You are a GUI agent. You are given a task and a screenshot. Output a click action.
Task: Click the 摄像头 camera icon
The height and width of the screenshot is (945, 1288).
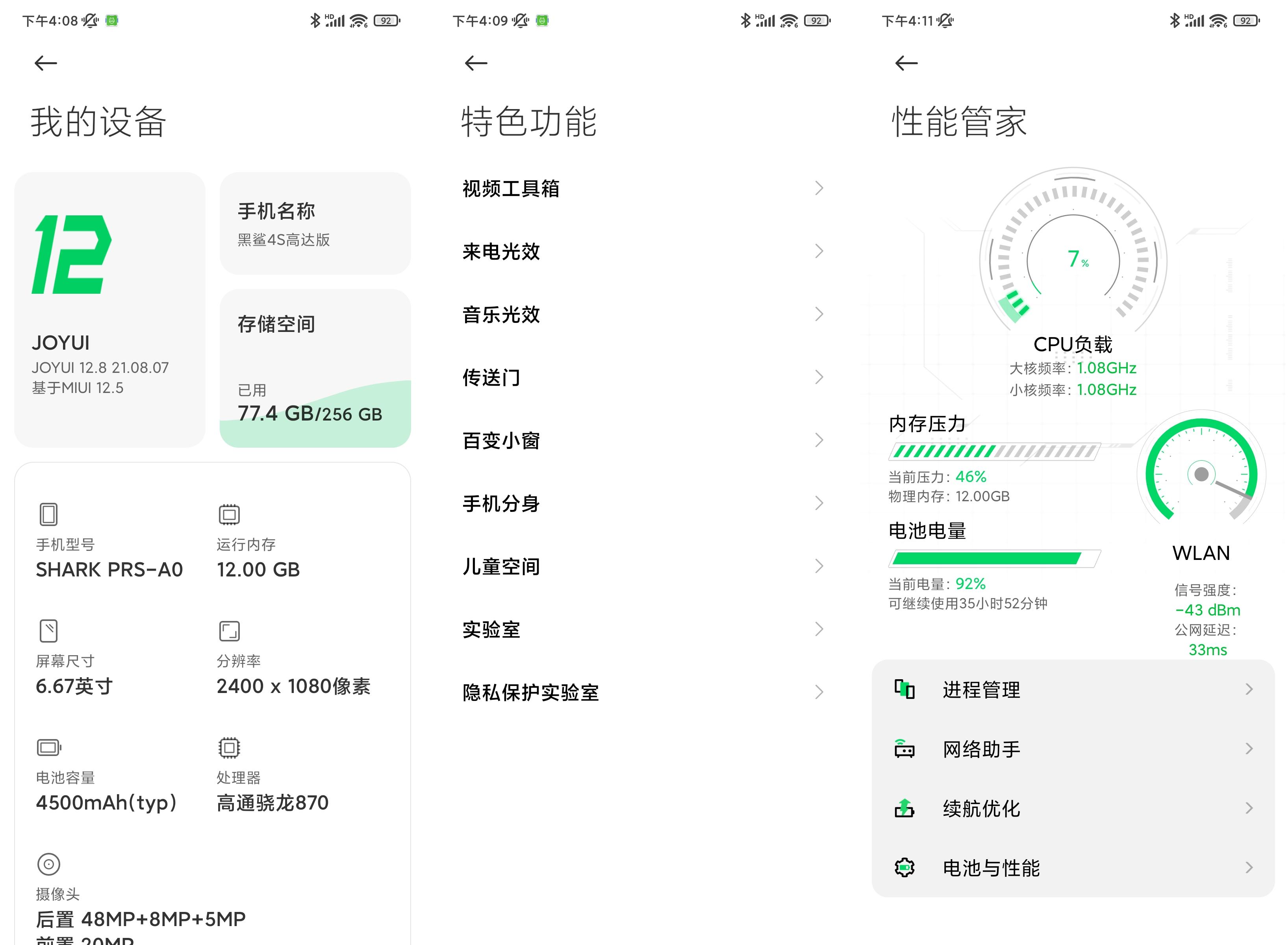point(49,864)
